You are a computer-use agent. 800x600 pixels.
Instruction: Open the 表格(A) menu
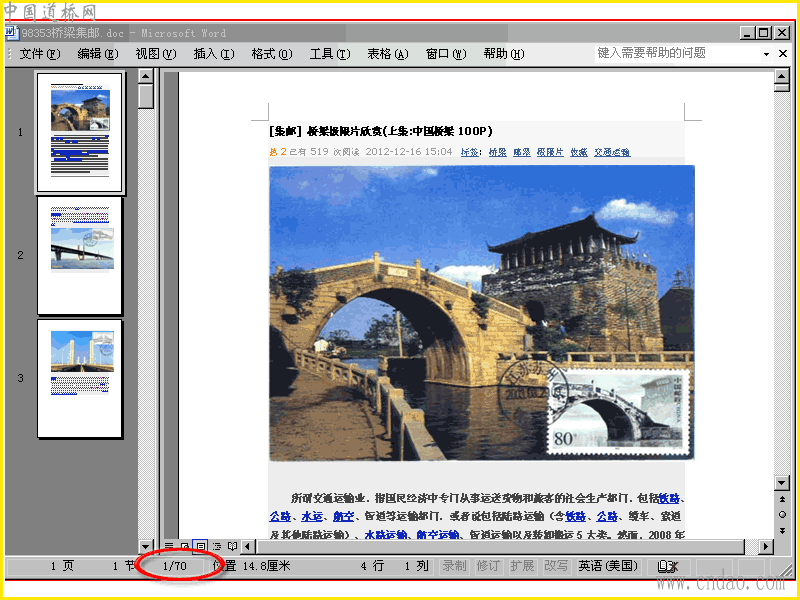[388, 54]
